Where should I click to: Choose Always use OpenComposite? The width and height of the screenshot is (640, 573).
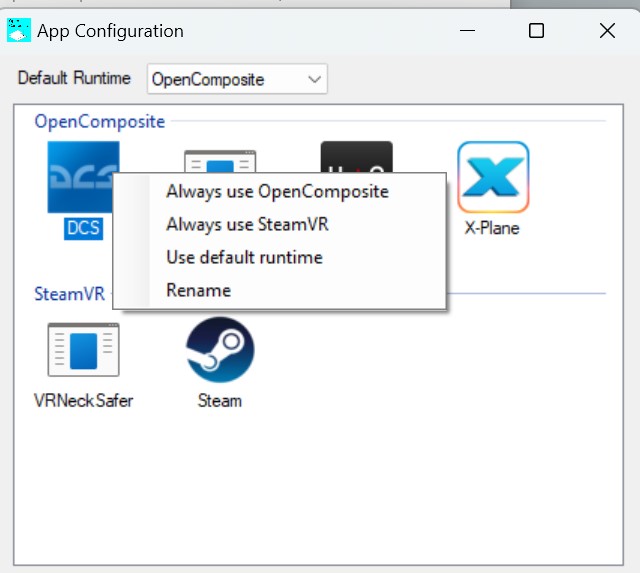[279, 191]
